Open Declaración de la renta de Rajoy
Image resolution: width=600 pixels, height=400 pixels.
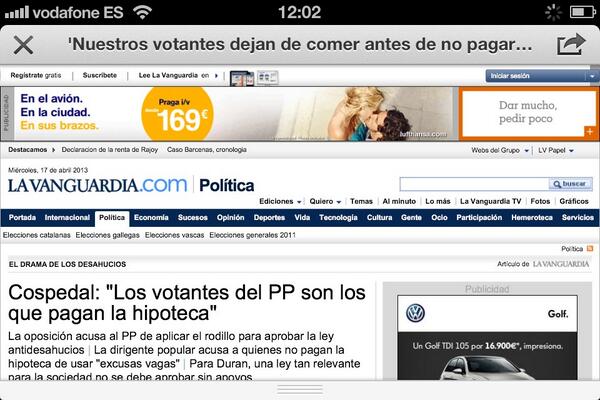[x=110, y=150]
